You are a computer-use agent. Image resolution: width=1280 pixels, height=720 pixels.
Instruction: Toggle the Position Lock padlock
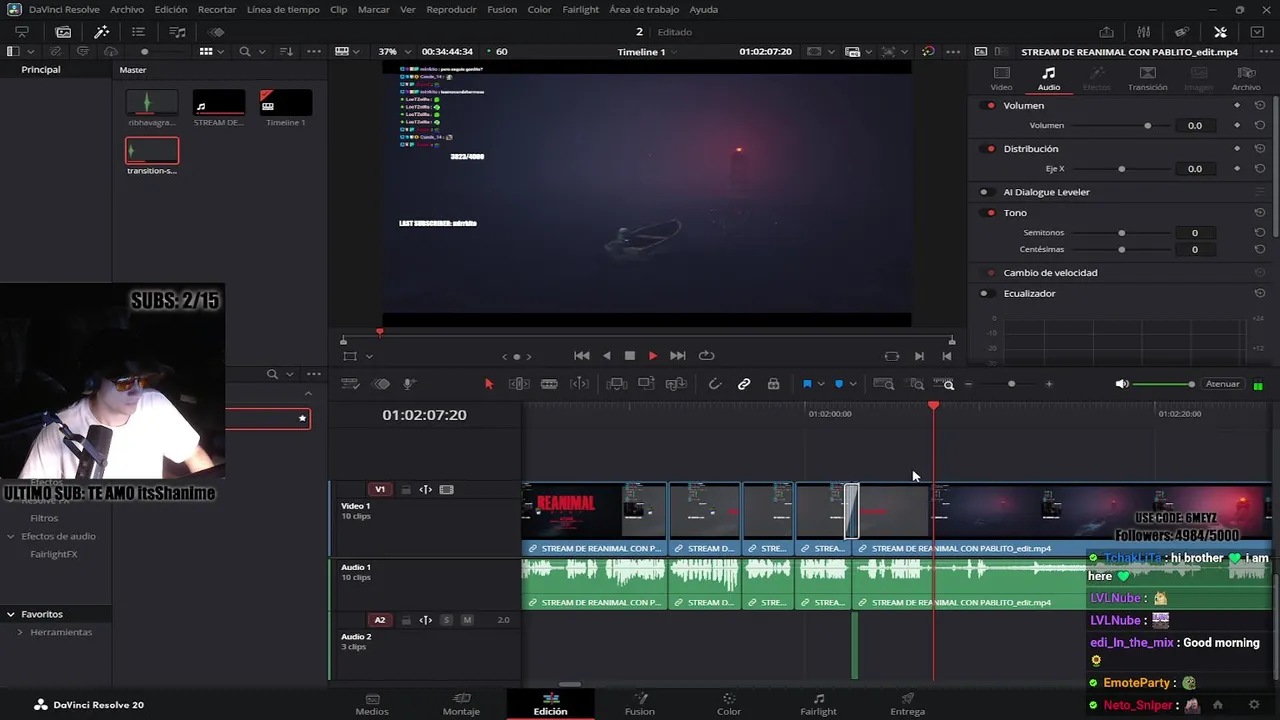(x=773, y=384)
